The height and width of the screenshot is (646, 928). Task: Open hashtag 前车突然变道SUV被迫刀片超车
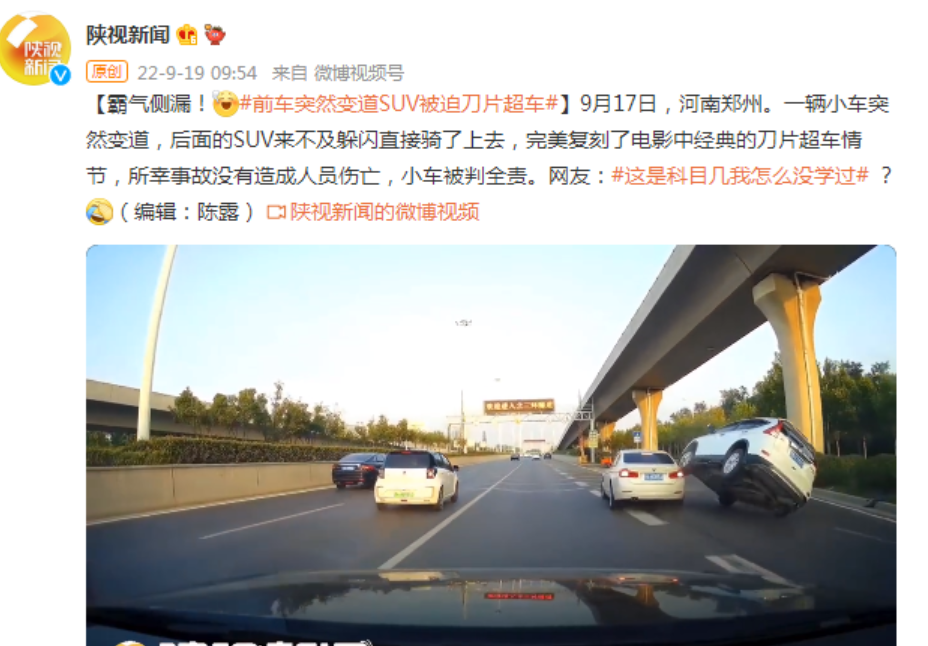(398, 104)
